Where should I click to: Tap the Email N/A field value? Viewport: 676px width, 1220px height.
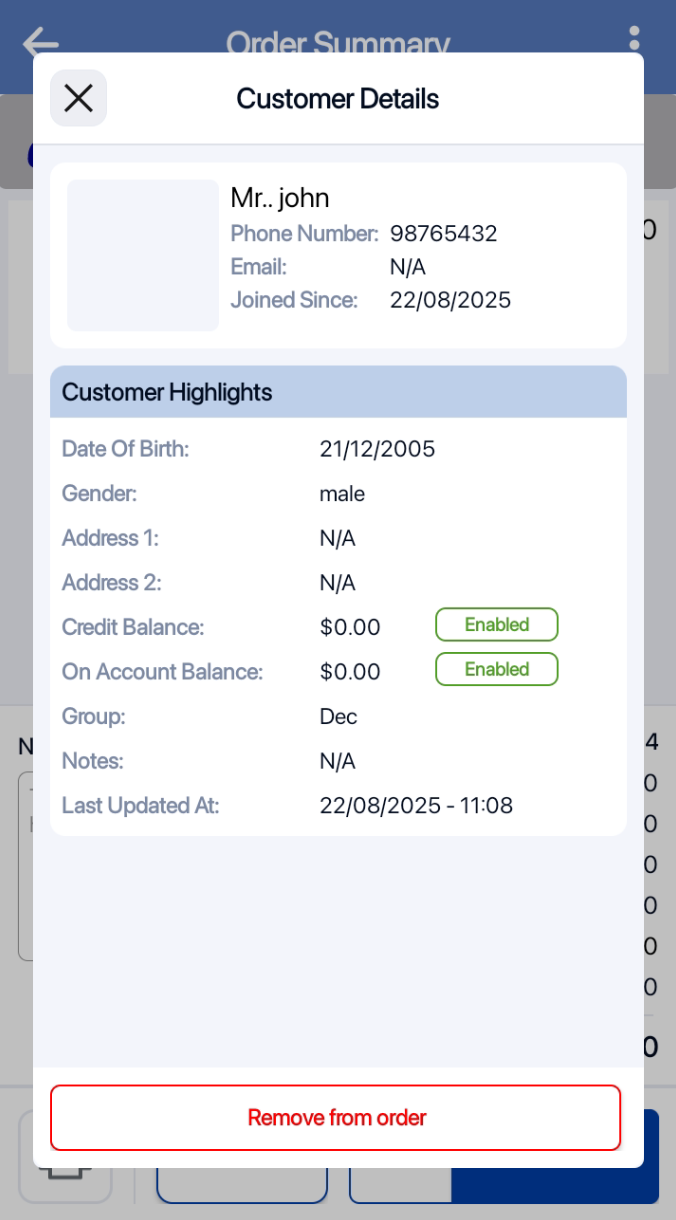click(407, 267)
